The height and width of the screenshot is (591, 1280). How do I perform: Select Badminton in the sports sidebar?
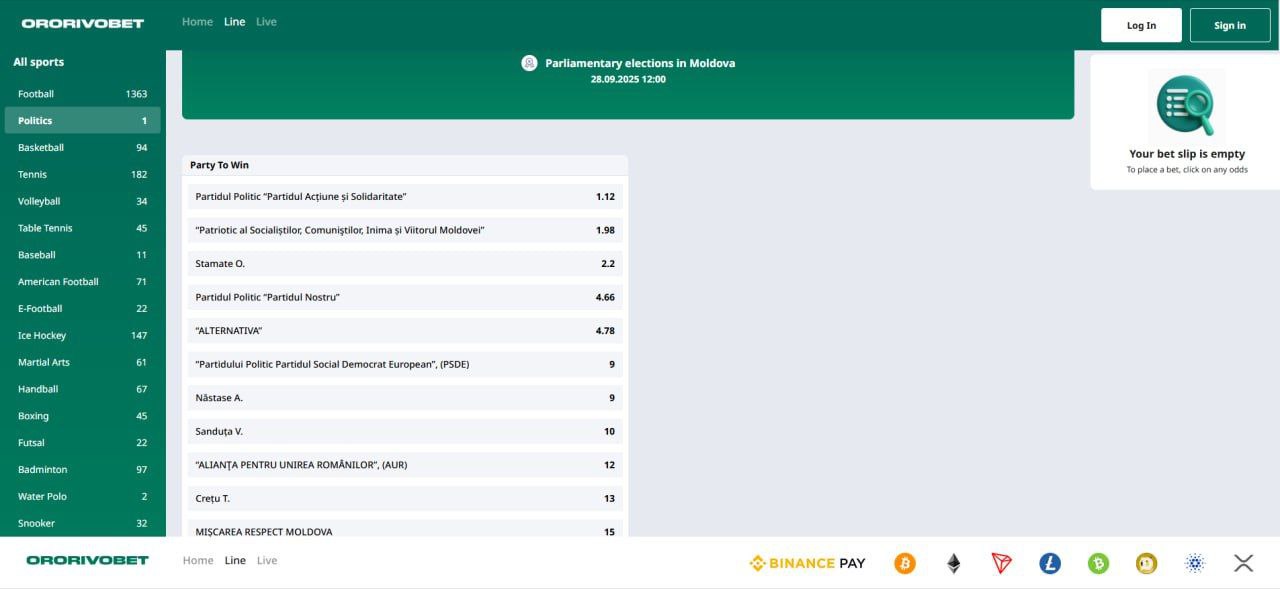coord(82,470)
